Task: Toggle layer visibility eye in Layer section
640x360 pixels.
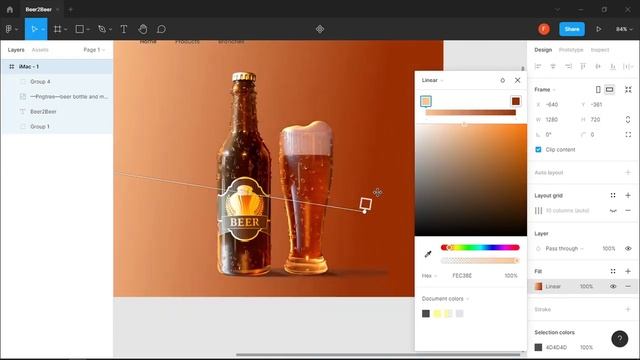Action: tap(628, 249)
